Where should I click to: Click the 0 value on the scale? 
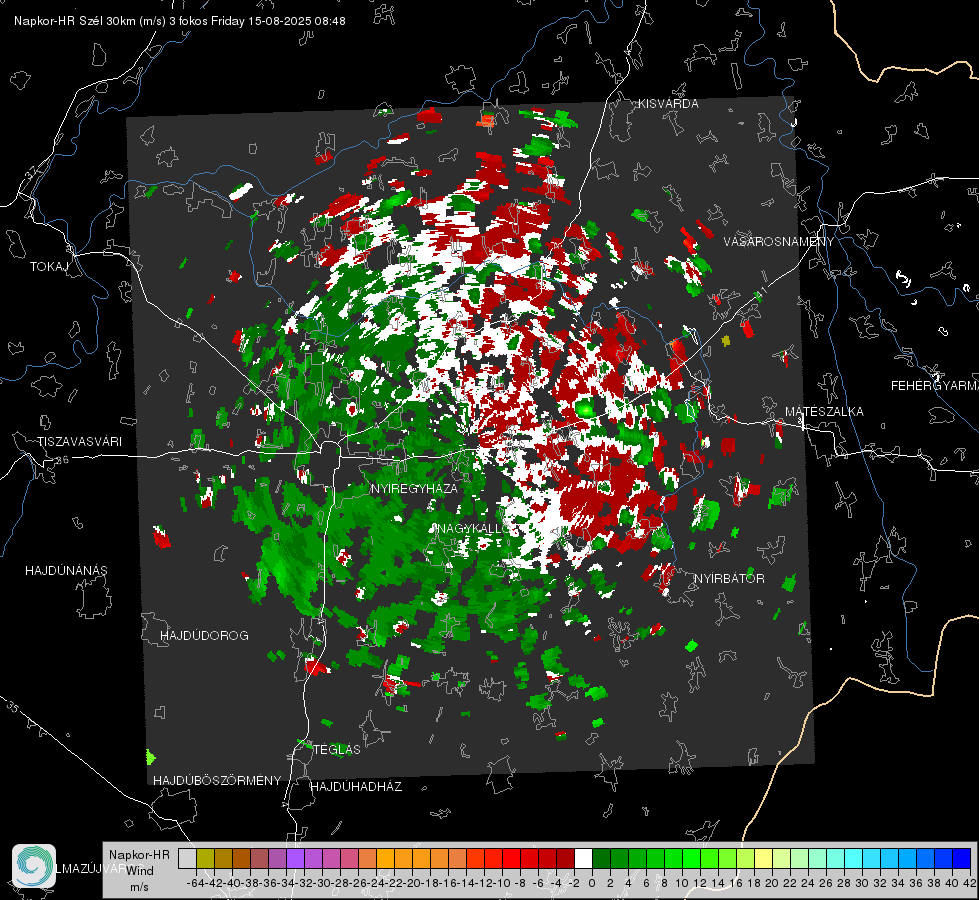[592, 884]
